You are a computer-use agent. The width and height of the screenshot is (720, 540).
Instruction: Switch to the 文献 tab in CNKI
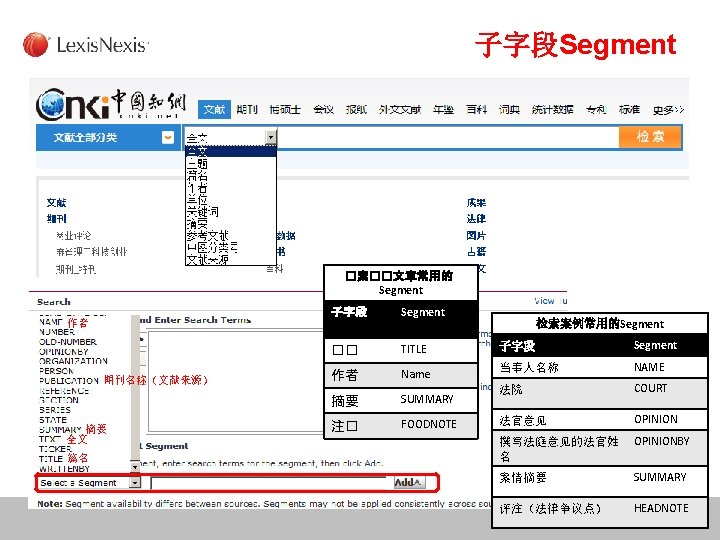[x=214, y=109]
